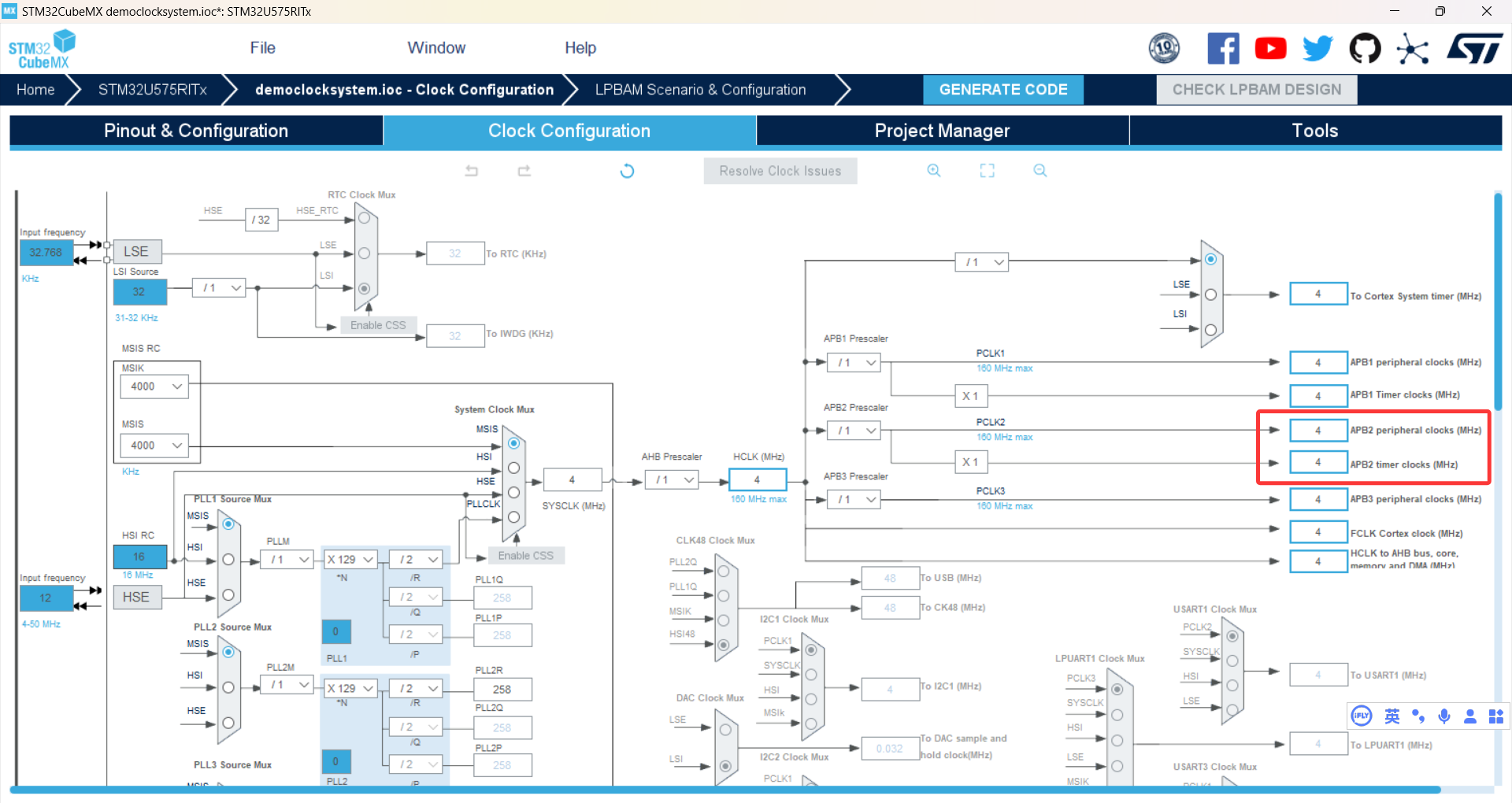
Task: Open the AHB Prescaler dropdown
Action: (x=672, y=480)
